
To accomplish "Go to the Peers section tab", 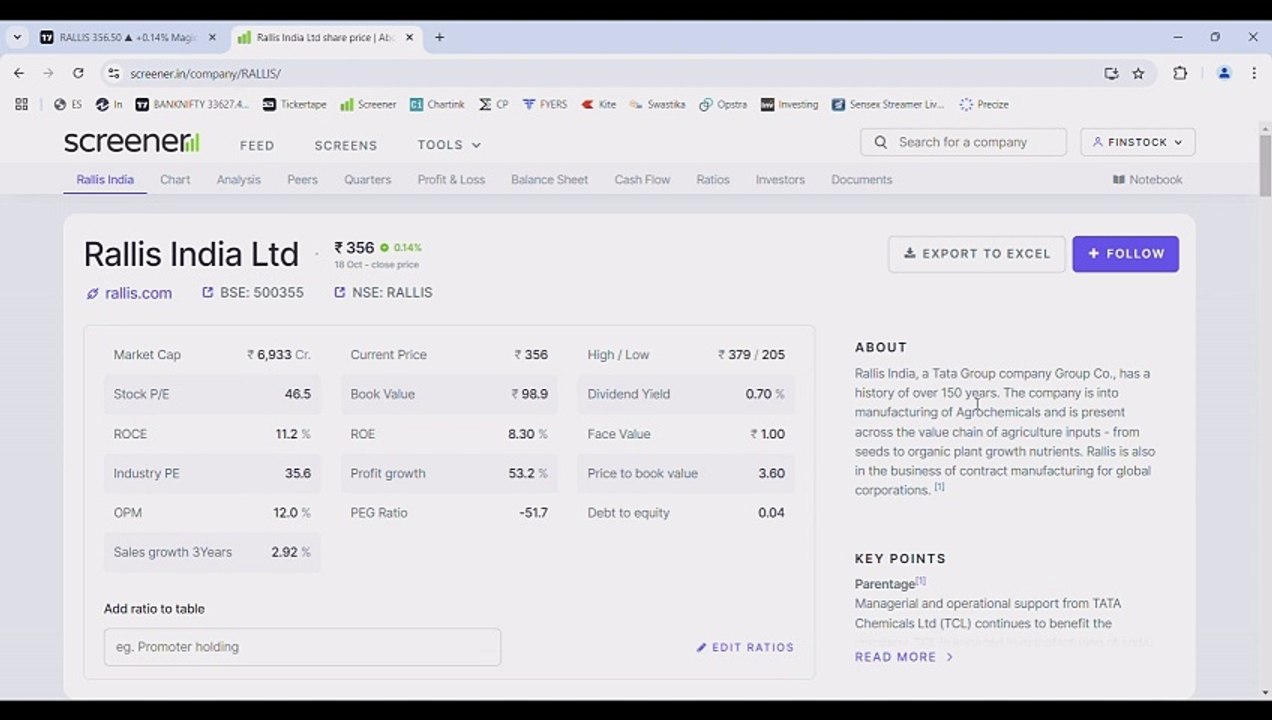I will (302, 179).
